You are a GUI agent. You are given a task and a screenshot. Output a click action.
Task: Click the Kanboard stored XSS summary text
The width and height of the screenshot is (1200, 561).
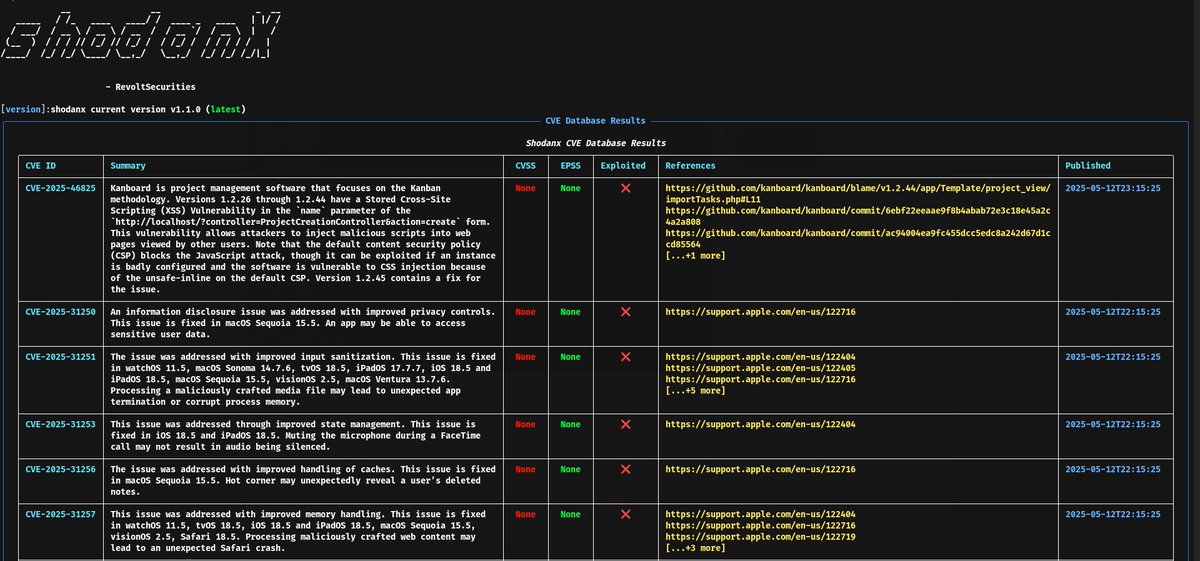click(303, 238)
